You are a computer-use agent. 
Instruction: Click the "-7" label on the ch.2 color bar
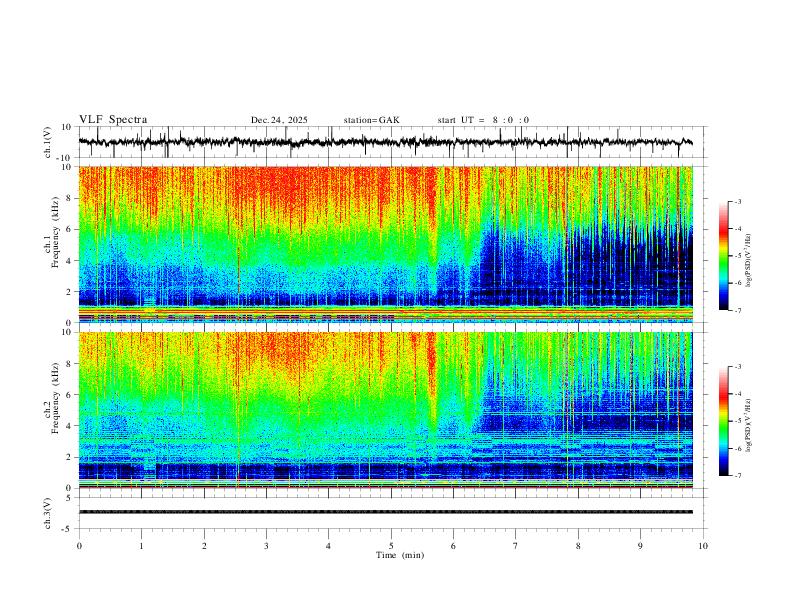click(738, 475)
